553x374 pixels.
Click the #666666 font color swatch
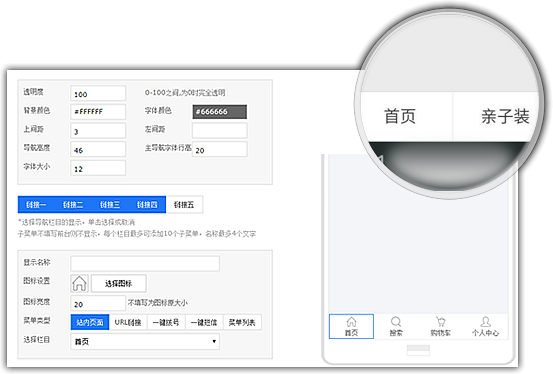(x=220, y=112)
